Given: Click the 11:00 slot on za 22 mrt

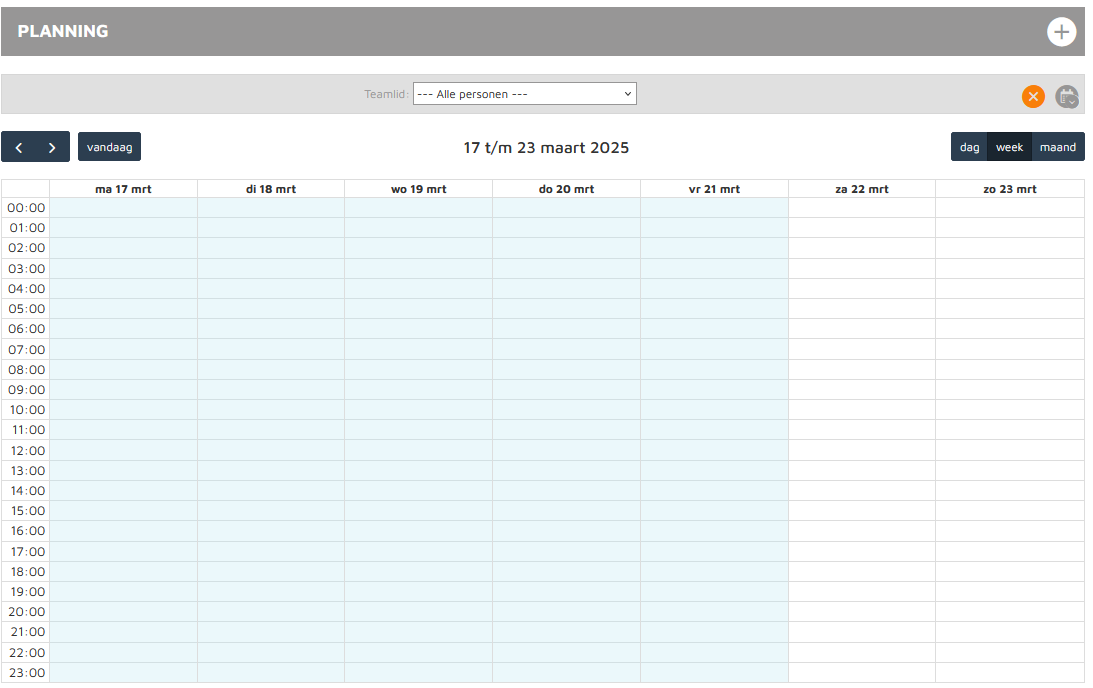Looking at the screenshot, I should click(862, 430).
